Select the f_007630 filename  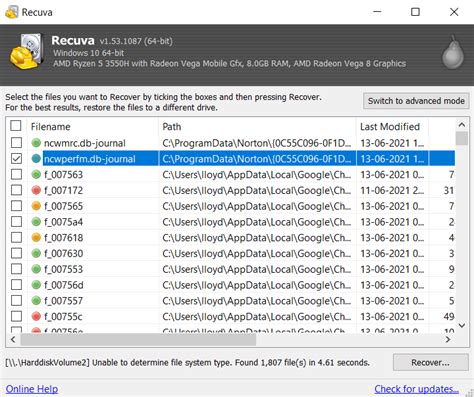[x=63, y=254]
